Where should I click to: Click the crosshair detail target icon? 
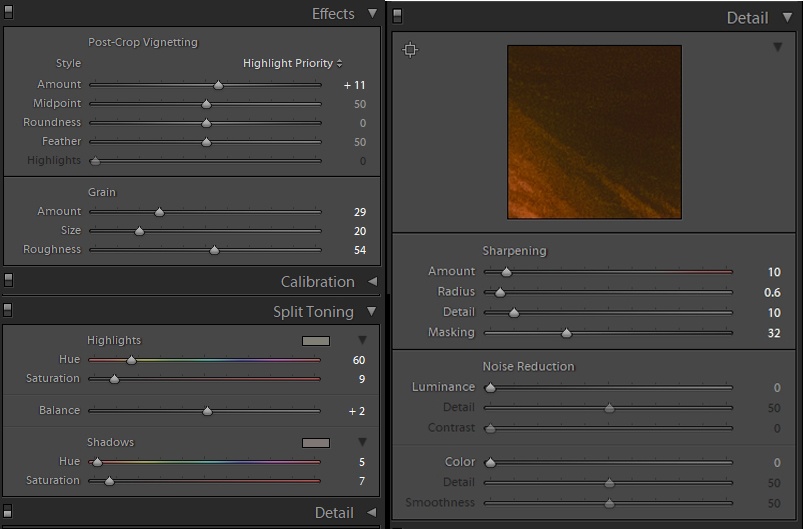[x=410, y=50]
